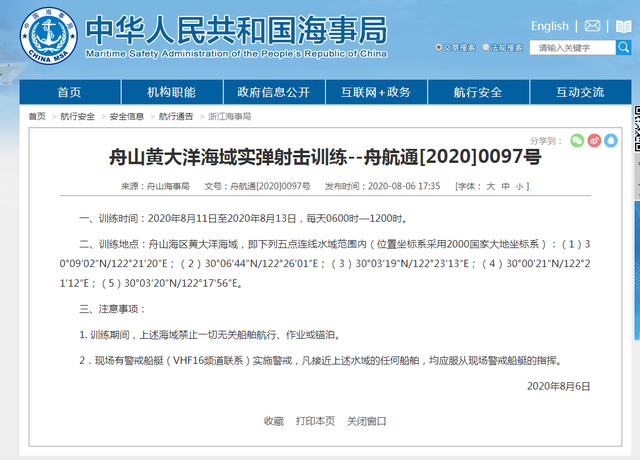640x460 pixels.
Task: Go to 航行安全 in breadcrumb
Action: coord(77,116)
